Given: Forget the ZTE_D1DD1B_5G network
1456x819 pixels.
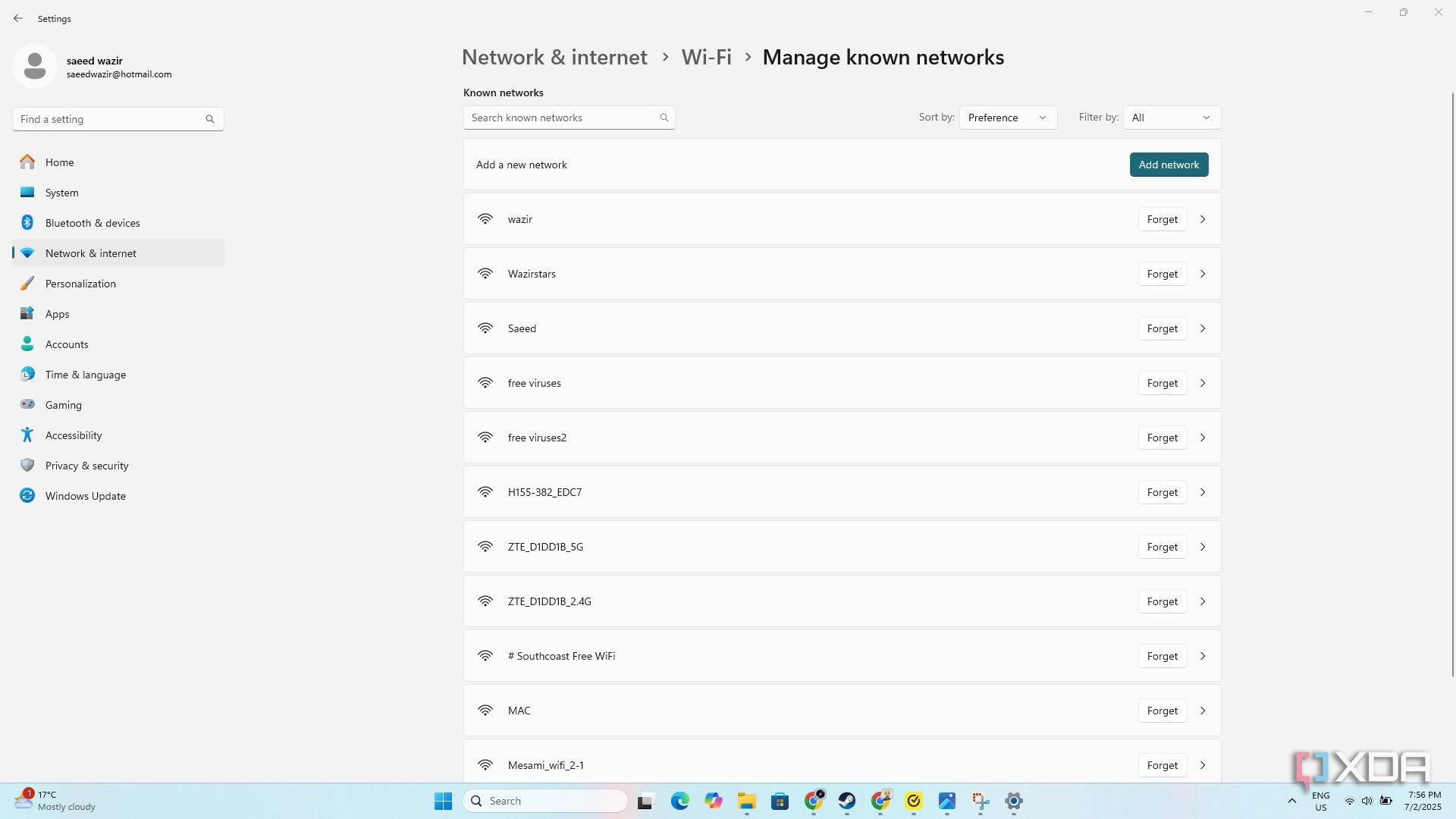Looking at the screenshot, I should (1162, 547).
